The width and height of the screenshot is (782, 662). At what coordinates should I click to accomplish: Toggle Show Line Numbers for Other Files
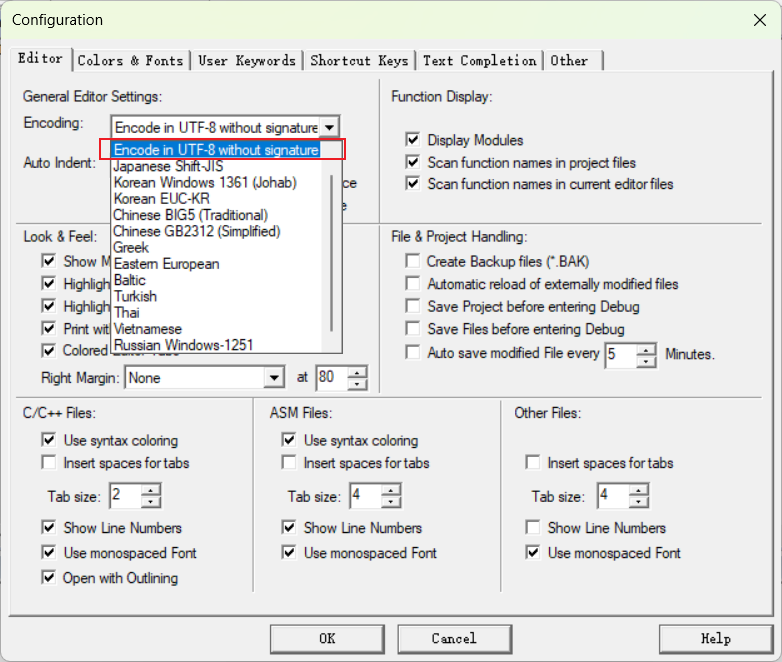(533, 527)
